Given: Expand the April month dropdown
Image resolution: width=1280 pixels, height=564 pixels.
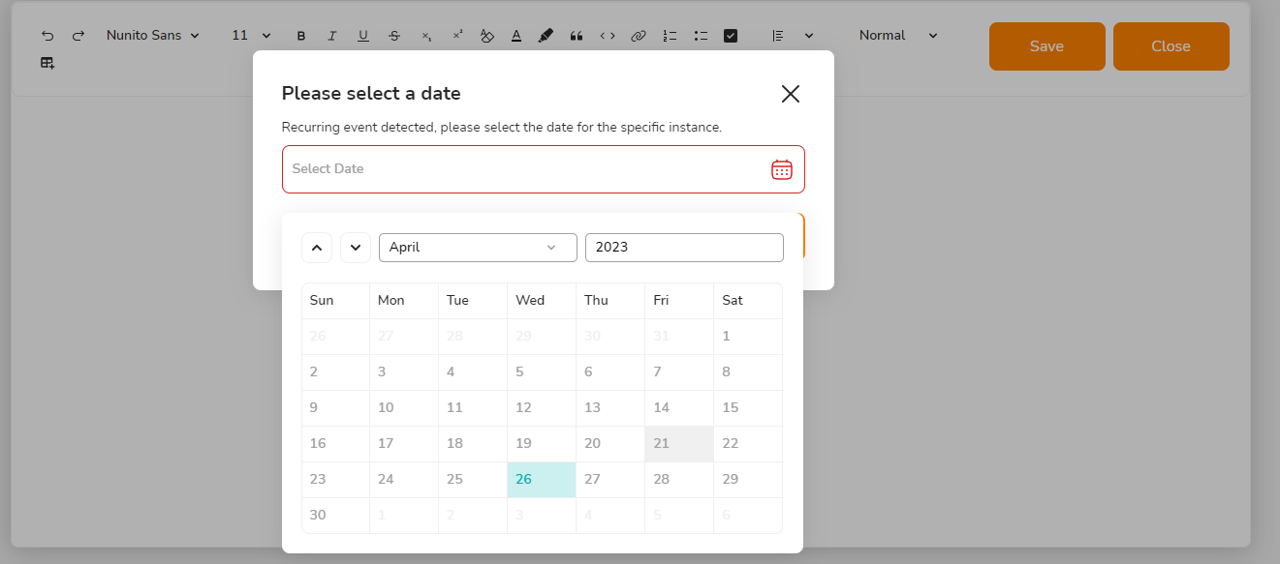Looking at the screenshot, I should point(478,247).
